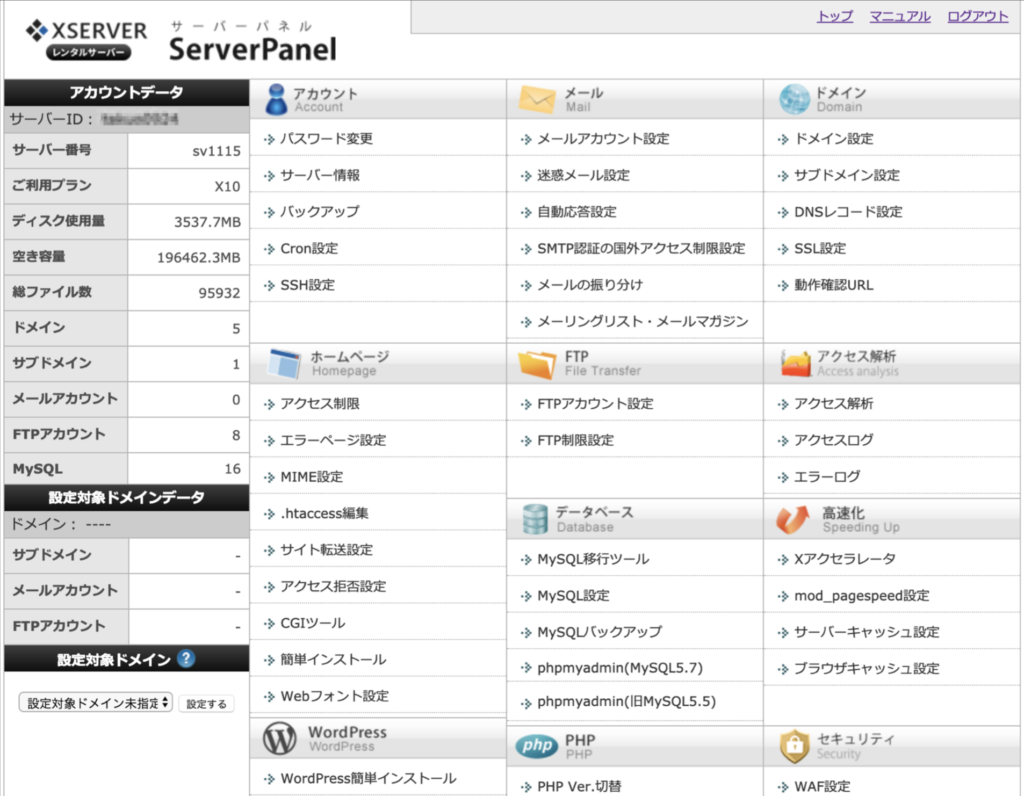Click the Database cylinder icon

tap(536, 518)
